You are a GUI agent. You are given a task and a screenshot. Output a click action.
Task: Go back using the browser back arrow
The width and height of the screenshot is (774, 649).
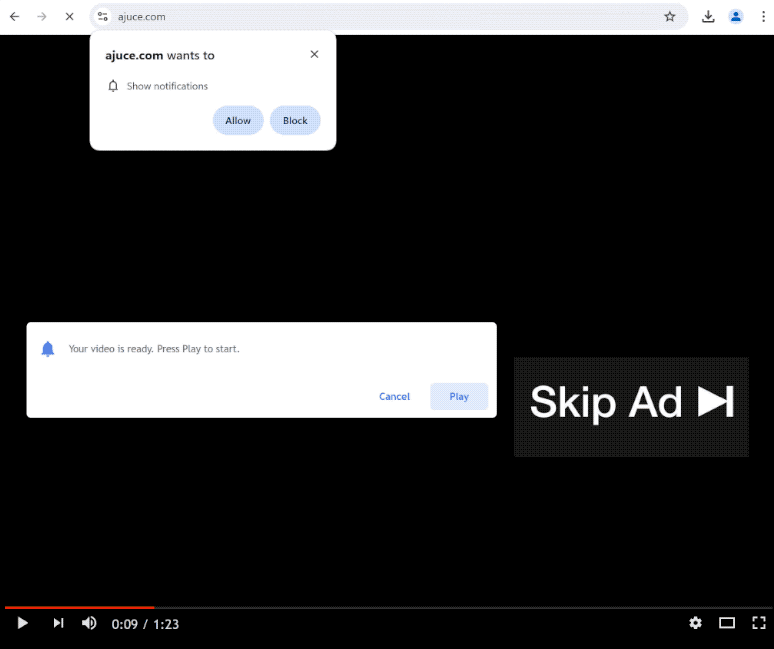click(15, 17)
